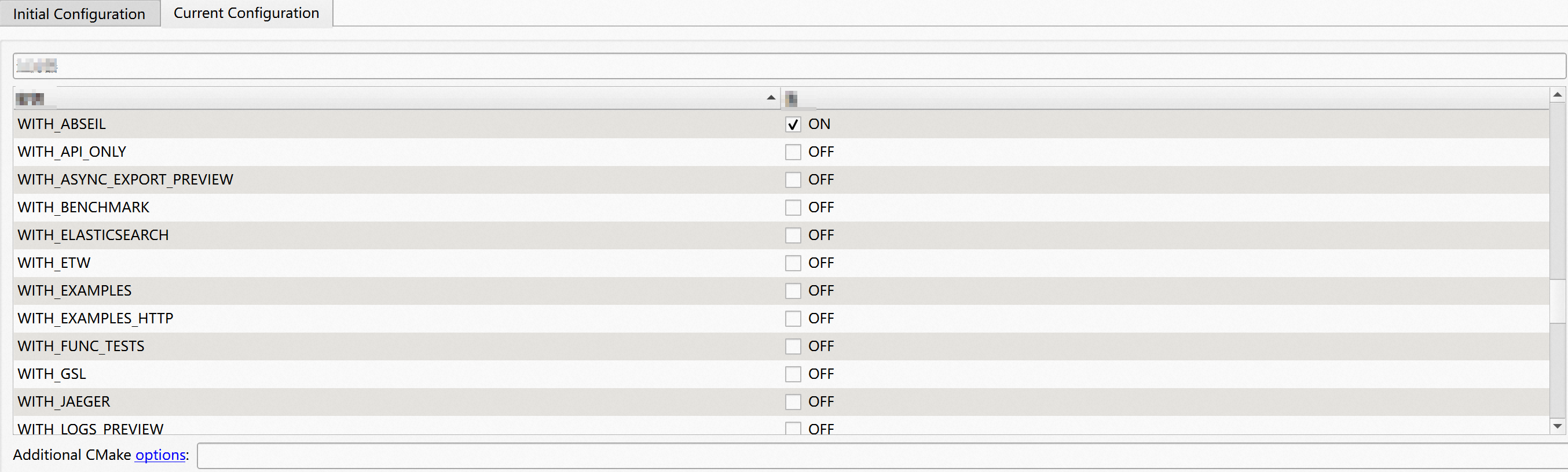Turn on WITH_EXAMPLES checkbox
The height and width of the screenshot is (472, 1568).
(x=793, y=292)
